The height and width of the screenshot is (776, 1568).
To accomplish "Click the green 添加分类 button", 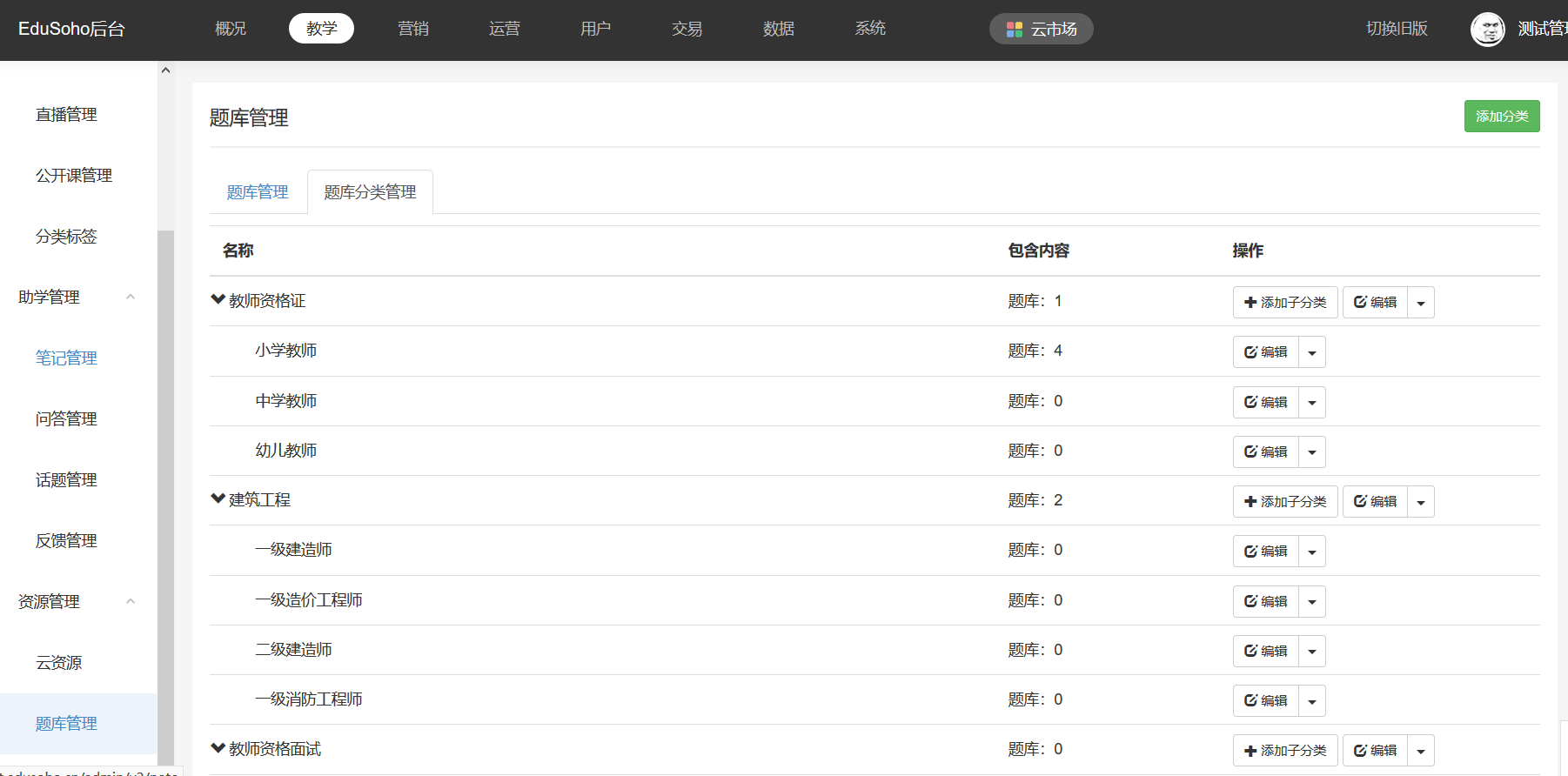I will point(1501,117).
